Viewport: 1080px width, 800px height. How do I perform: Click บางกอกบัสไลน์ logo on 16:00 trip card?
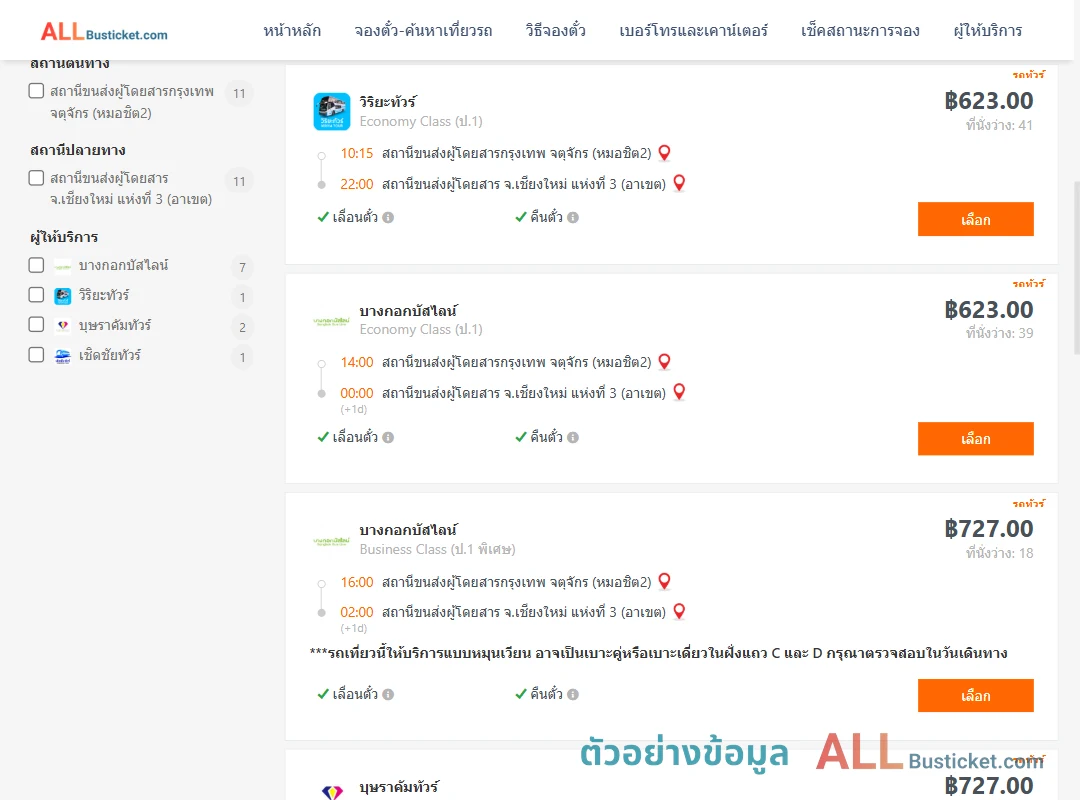point(331,541)
